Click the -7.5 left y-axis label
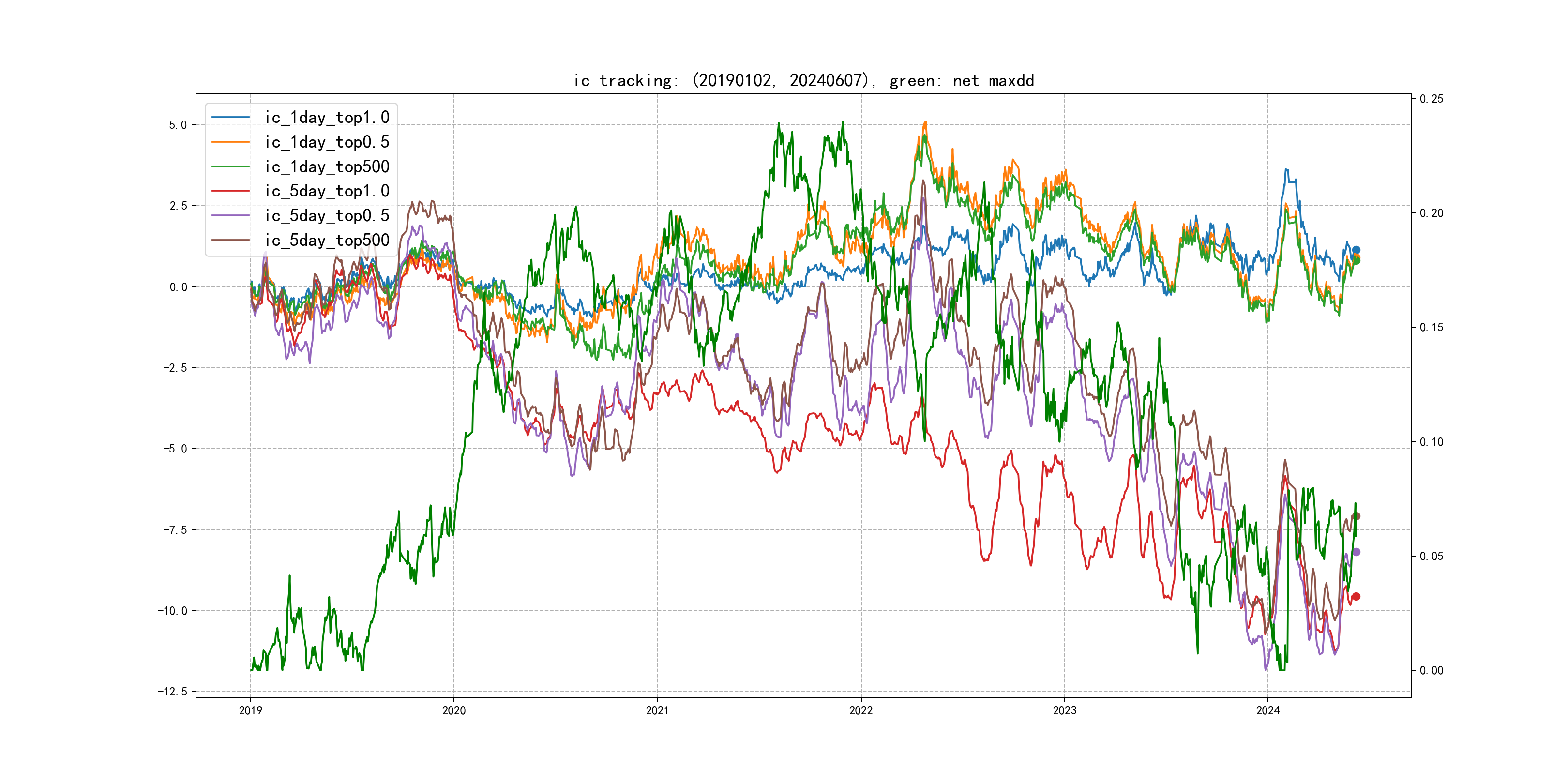The height and width of the screenshot is (784, 1568). [175, 529]
